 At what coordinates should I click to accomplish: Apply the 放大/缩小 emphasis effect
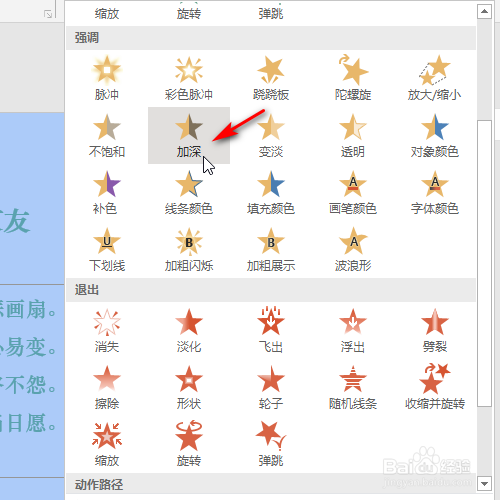click(x=435, y=79)
